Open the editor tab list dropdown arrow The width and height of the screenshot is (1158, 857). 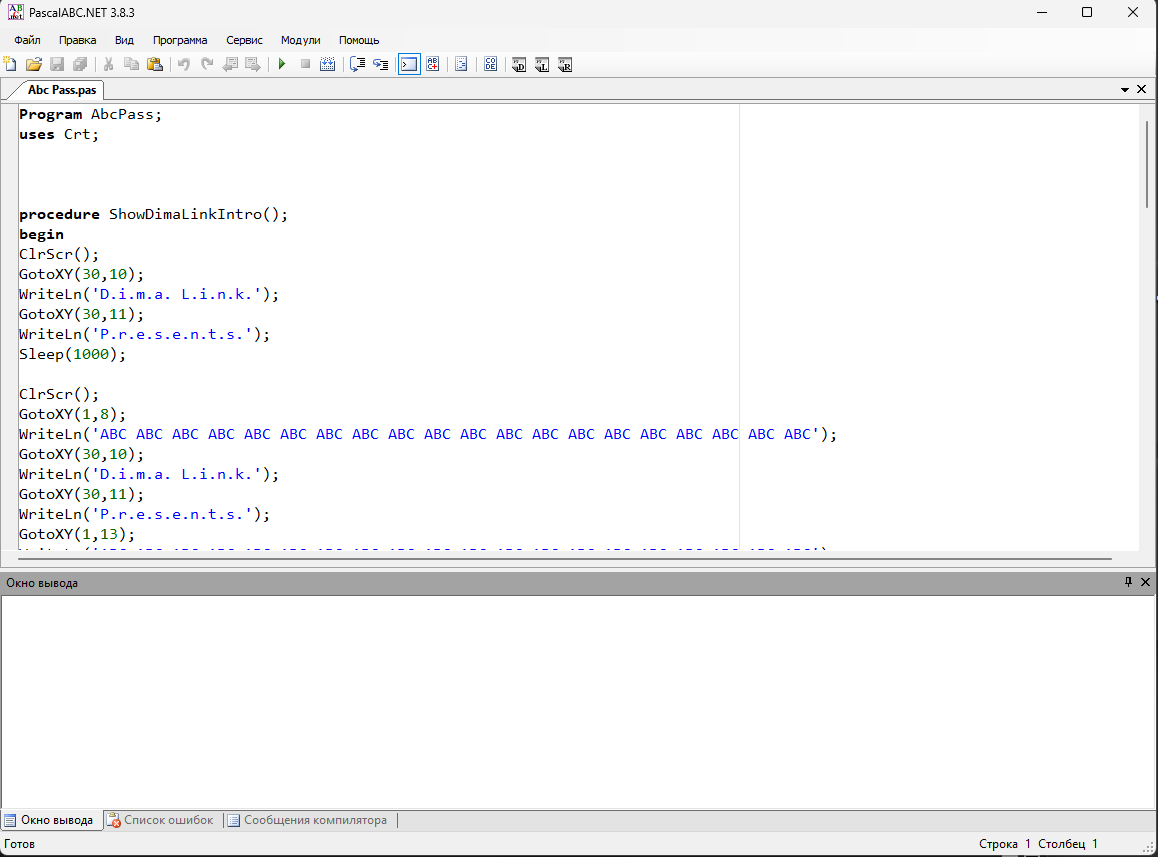(1125, 89)
